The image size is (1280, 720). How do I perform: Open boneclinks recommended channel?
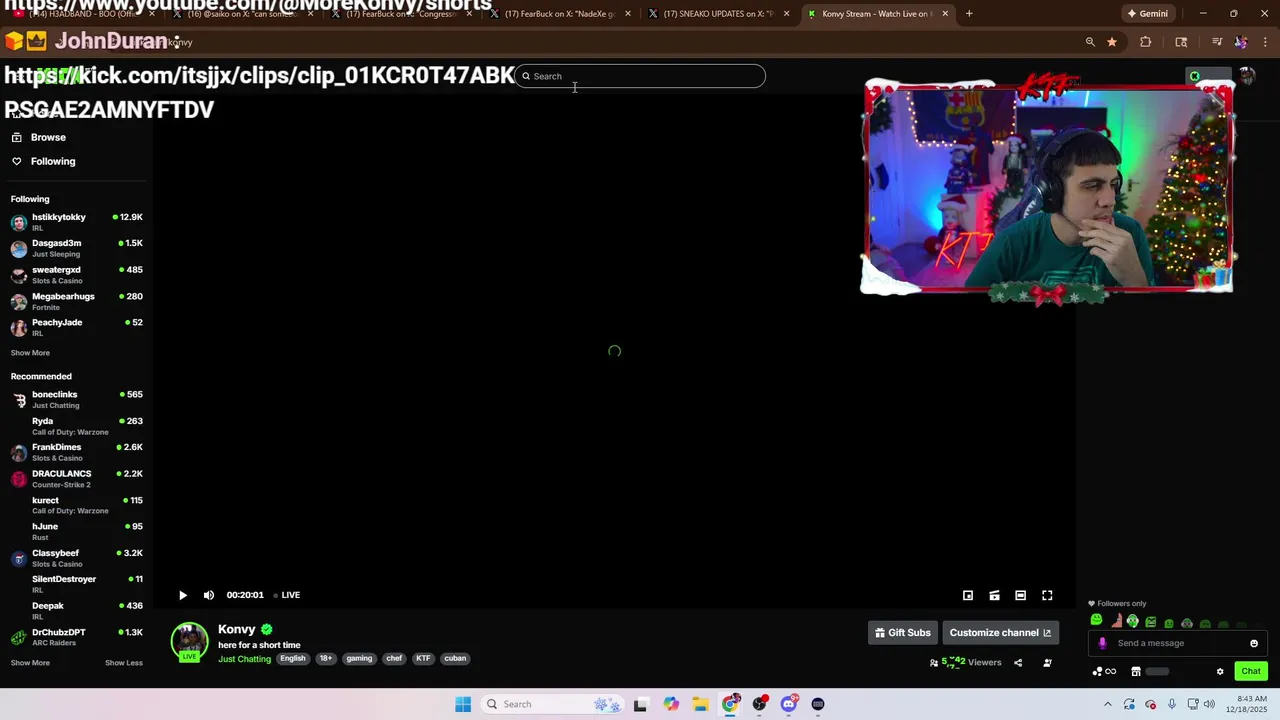(76, 399)
